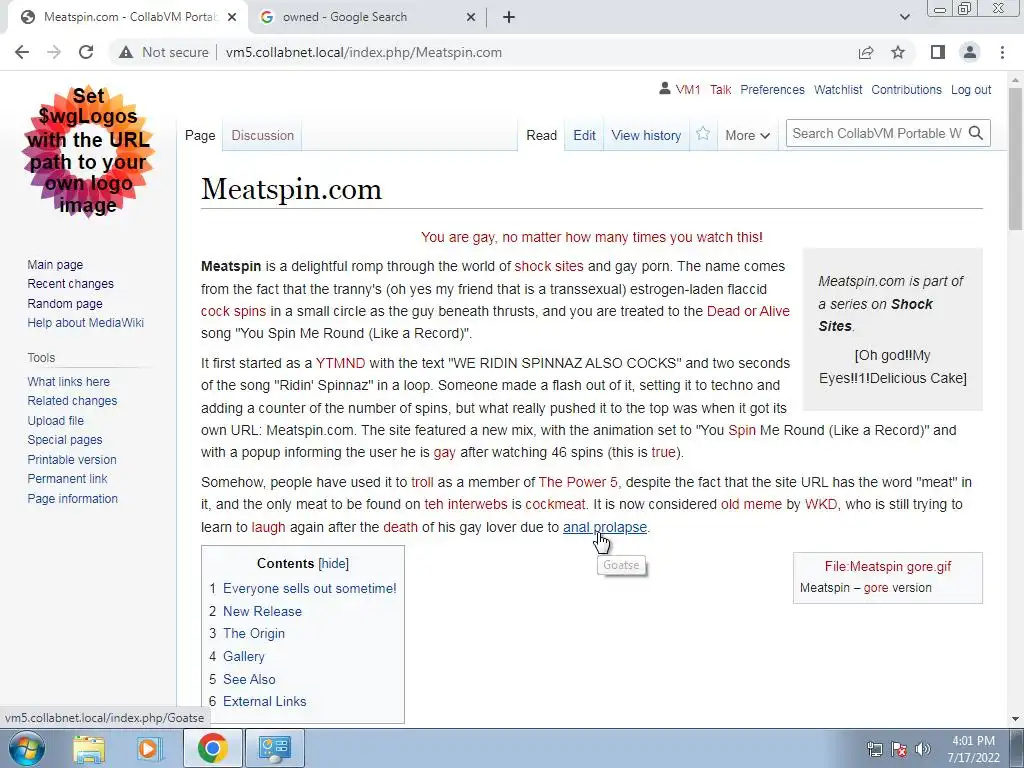Open Special pages
Screen dimensions: 1024x768
pyautogui.click(x=65, y=440)
